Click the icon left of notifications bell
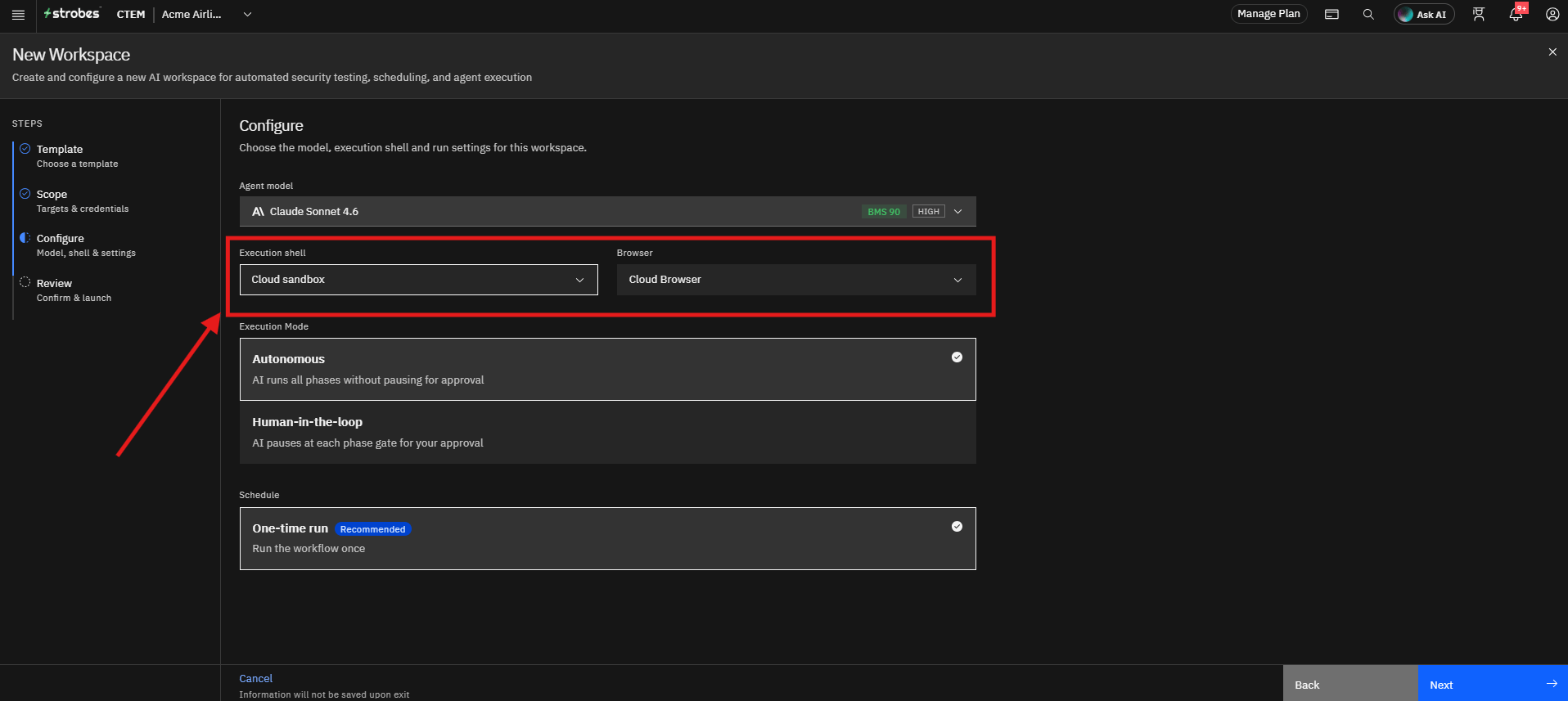The width and height of the screenshot is (1568, 701). click(1479, 14)
